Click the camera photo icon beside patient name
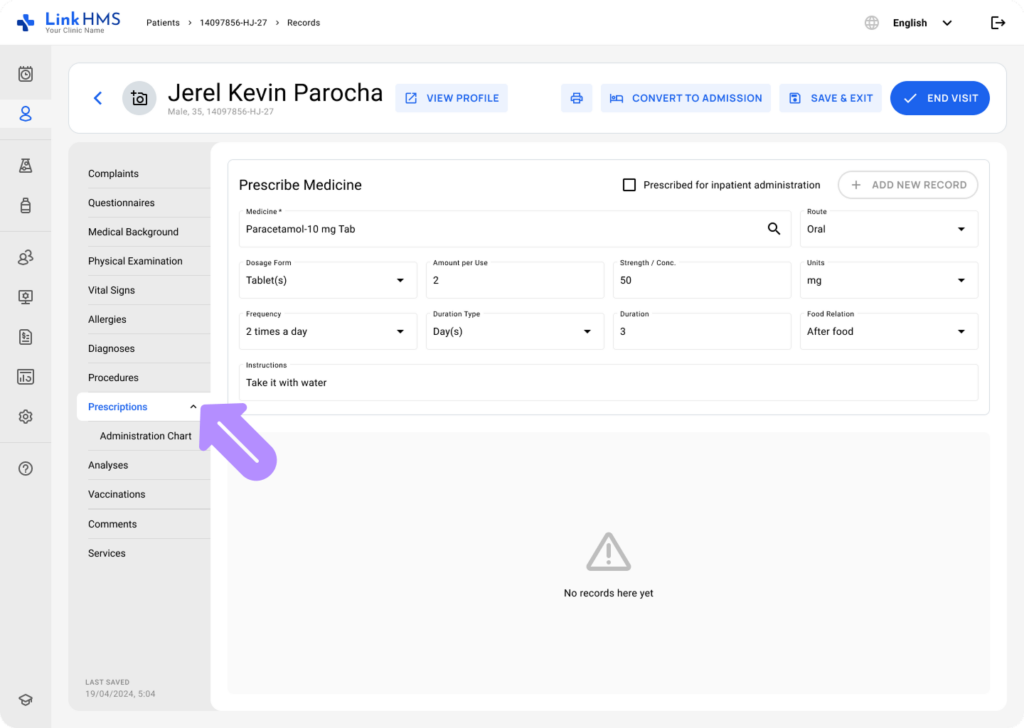The width and height of the screenshot is (1024, 728). point(139,98)
